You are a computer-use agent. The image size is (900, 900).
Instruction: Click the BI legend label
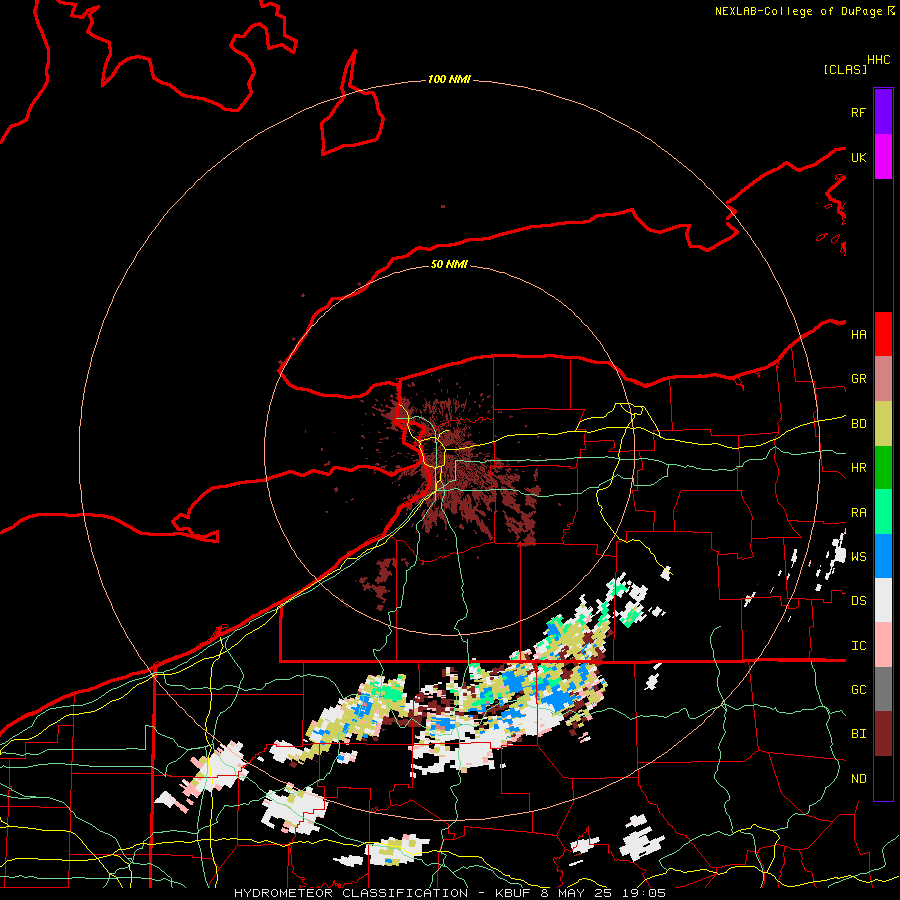click(858, 734)
